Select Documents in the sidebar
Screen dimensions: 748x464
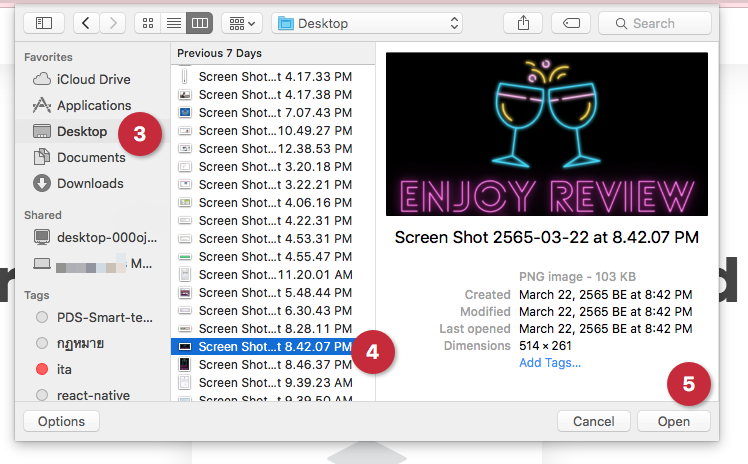click(90, 157)
